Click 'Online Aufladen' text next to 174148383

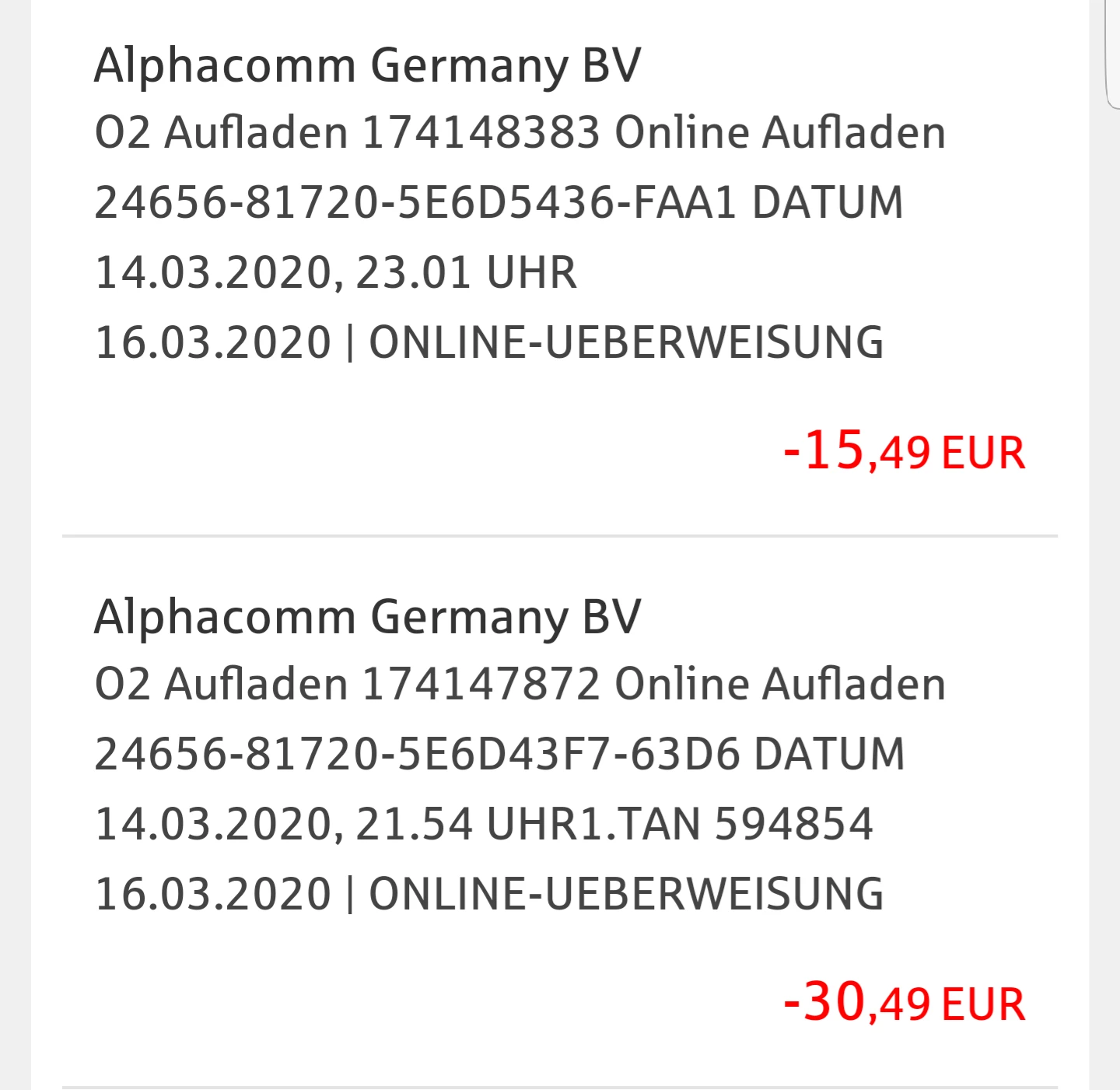(x=780, y=132)
